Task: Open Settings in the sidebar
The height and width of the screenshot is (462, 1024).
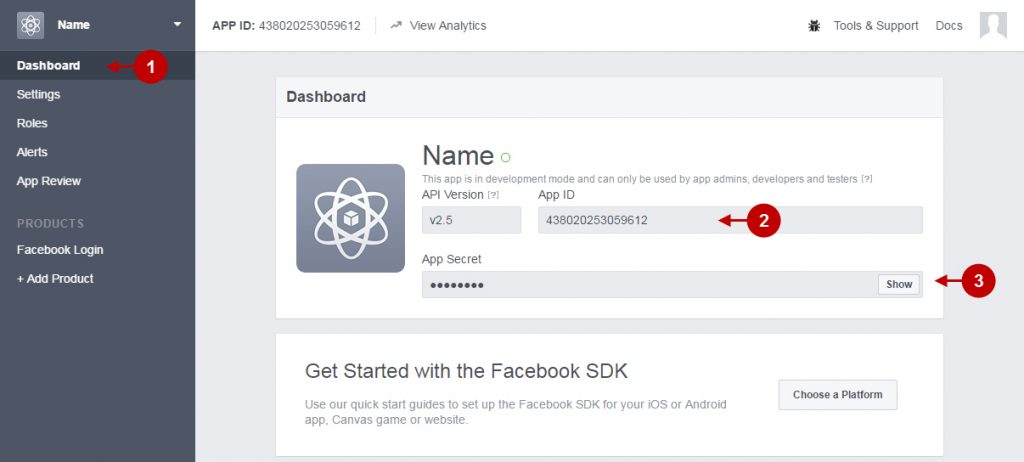Action: pos(39,94)
